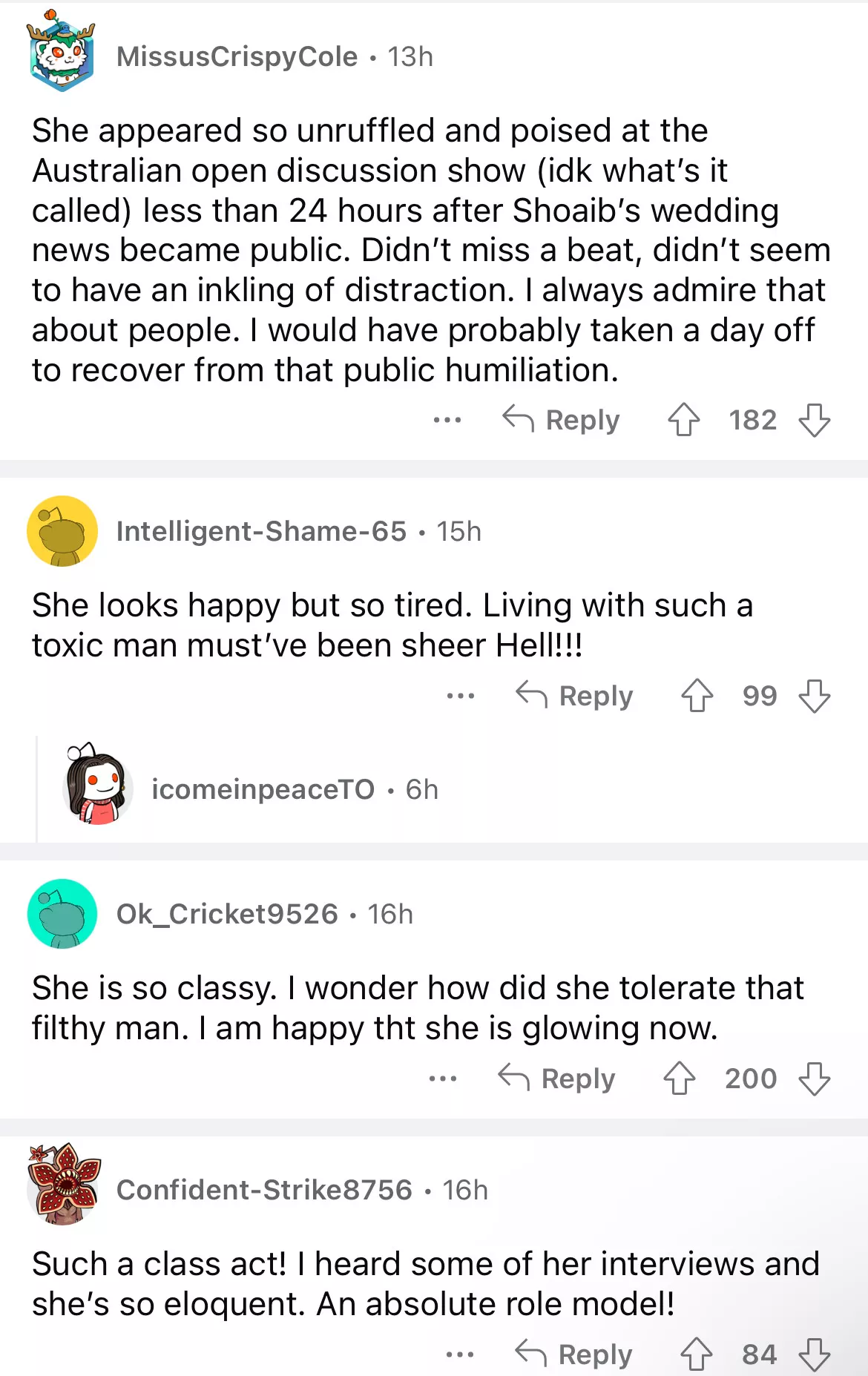The width and height of the screenshot is (868, 1376).
Task: Upvote Ok_Cricket9526's comment
Action: click(x=679, y=1079)
